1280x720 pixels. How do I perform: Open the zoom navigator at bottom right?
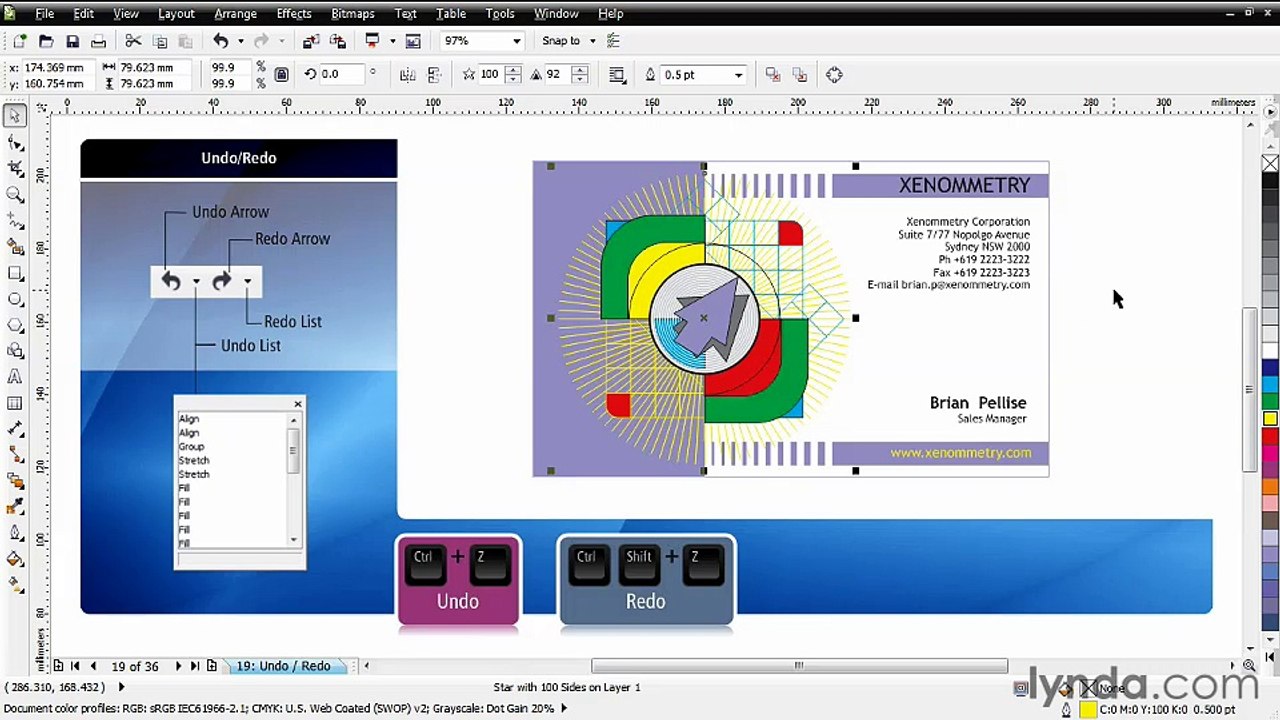pyautogui.click(x=1249, y=666)
